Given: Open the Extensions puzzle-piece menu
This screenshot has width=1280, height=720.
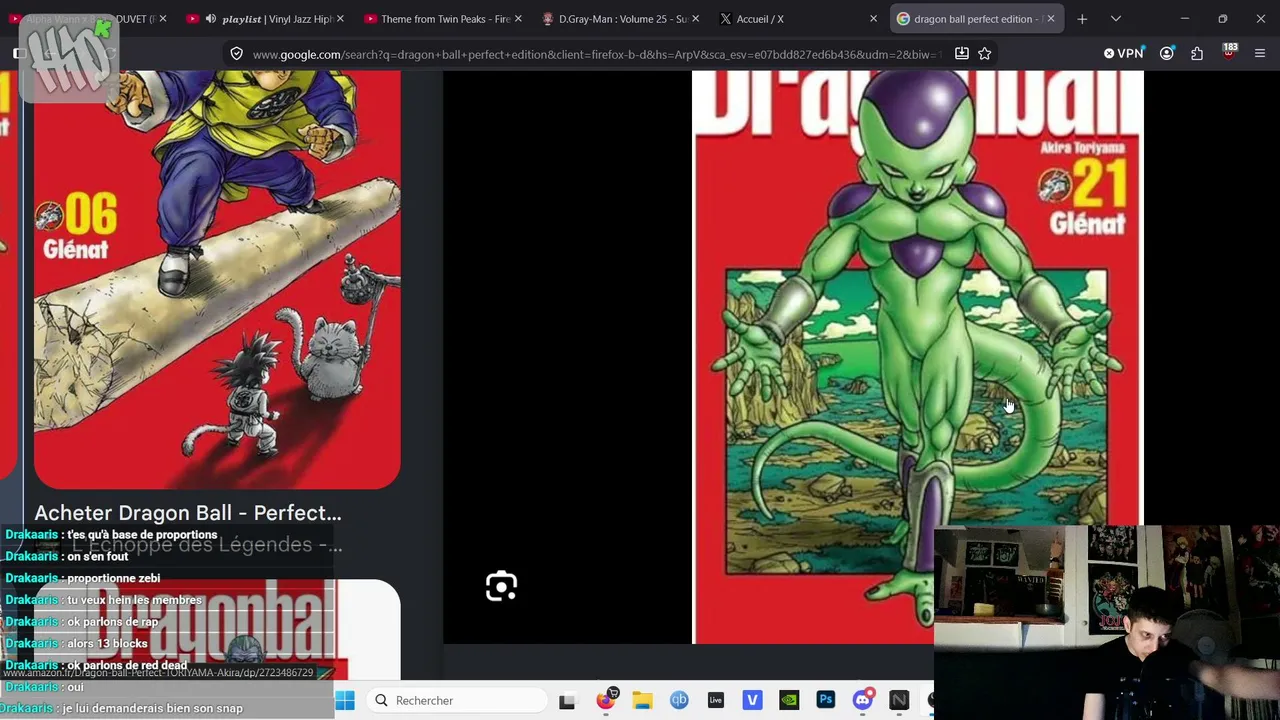Looking at the screenshot, I should click(1197, 53).
